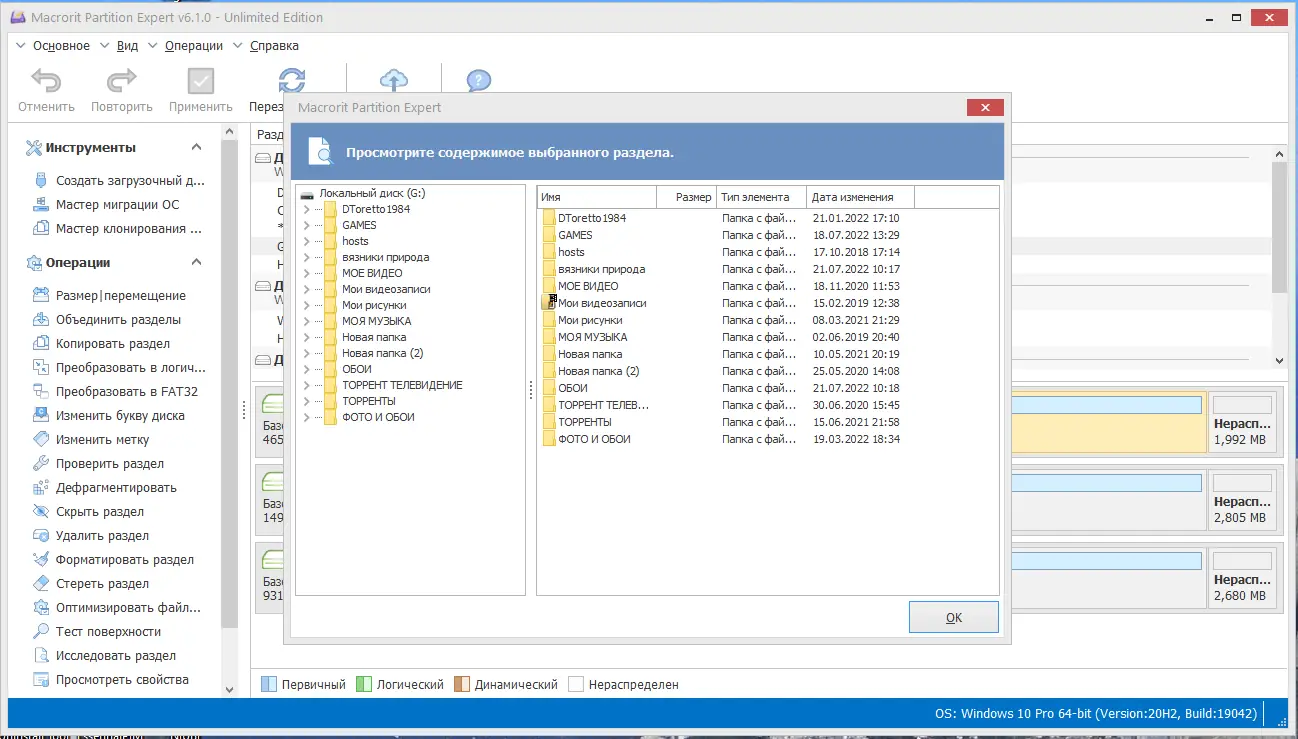This screenshot has width=1298, height=739.
Task: Select ОБОИ folder in tree
Action: [x=356, y=369]
